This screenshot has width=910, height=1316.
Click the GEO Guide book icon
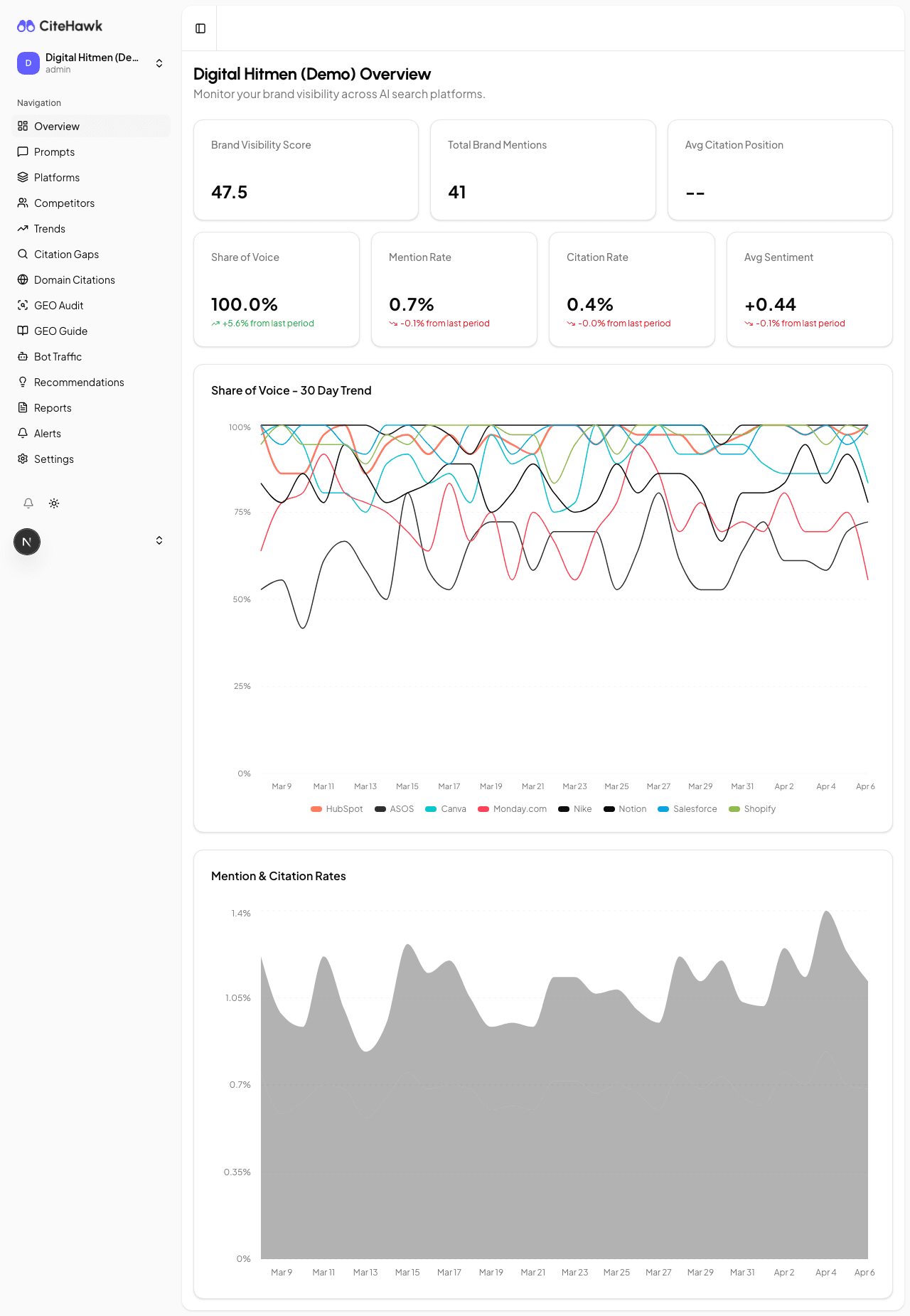point(23,331)
